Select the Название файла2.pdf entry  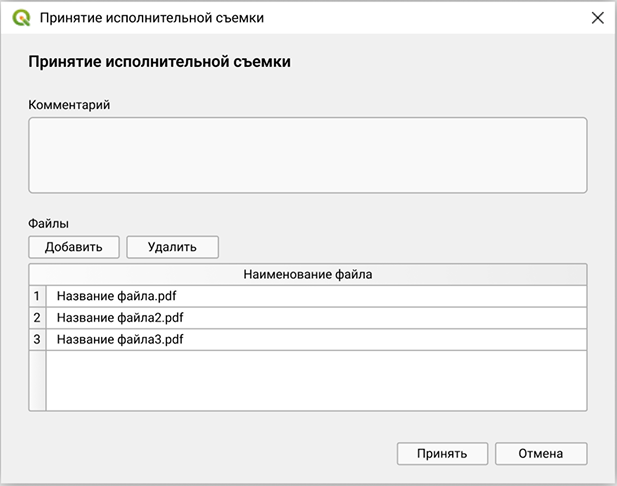coord(120,318)
